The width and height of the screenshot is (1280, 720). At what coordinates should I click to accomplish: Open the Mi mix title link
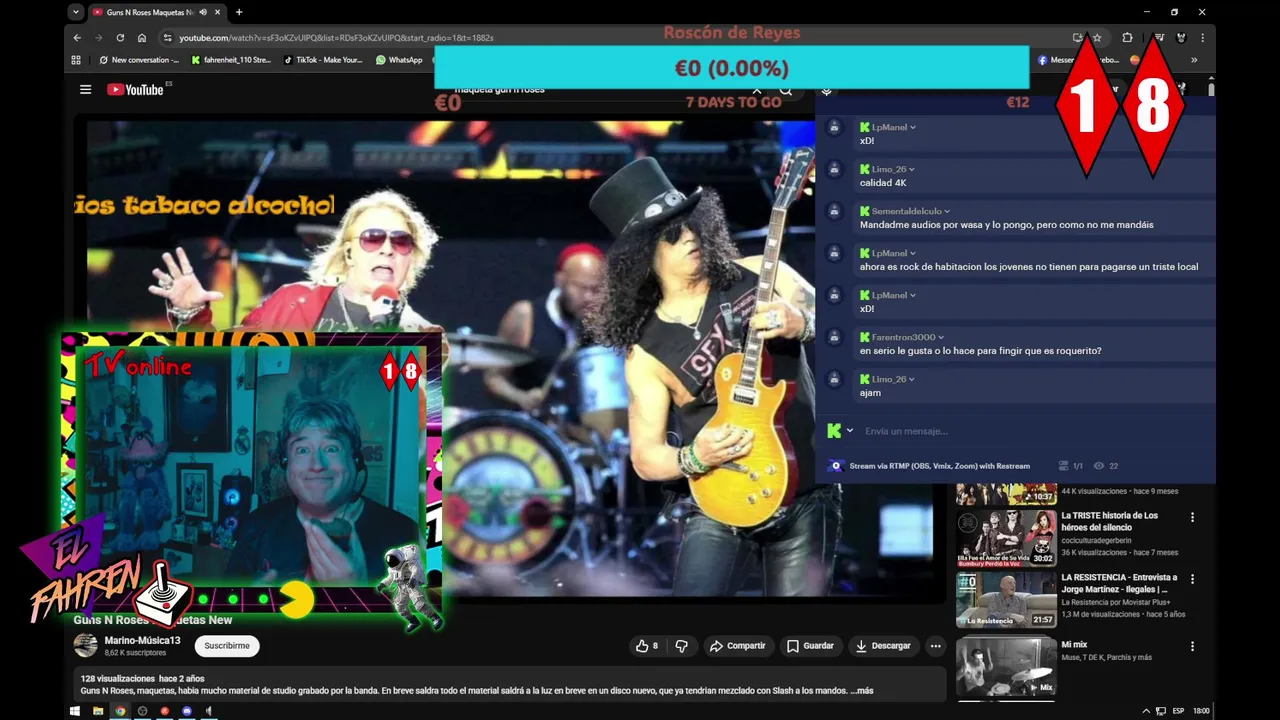click(1074, 645)
